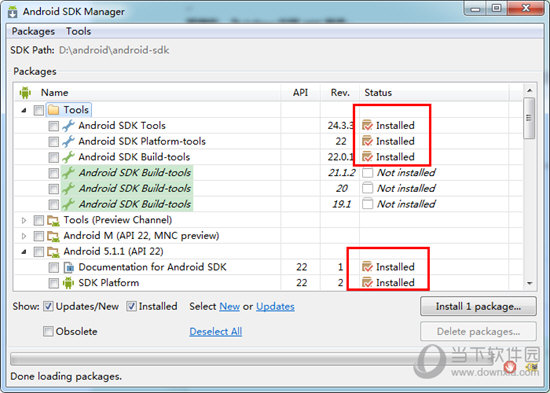Click not installed icon for Build-tools rev 20
Screen dimensions: 550x393
coord(368,188)
